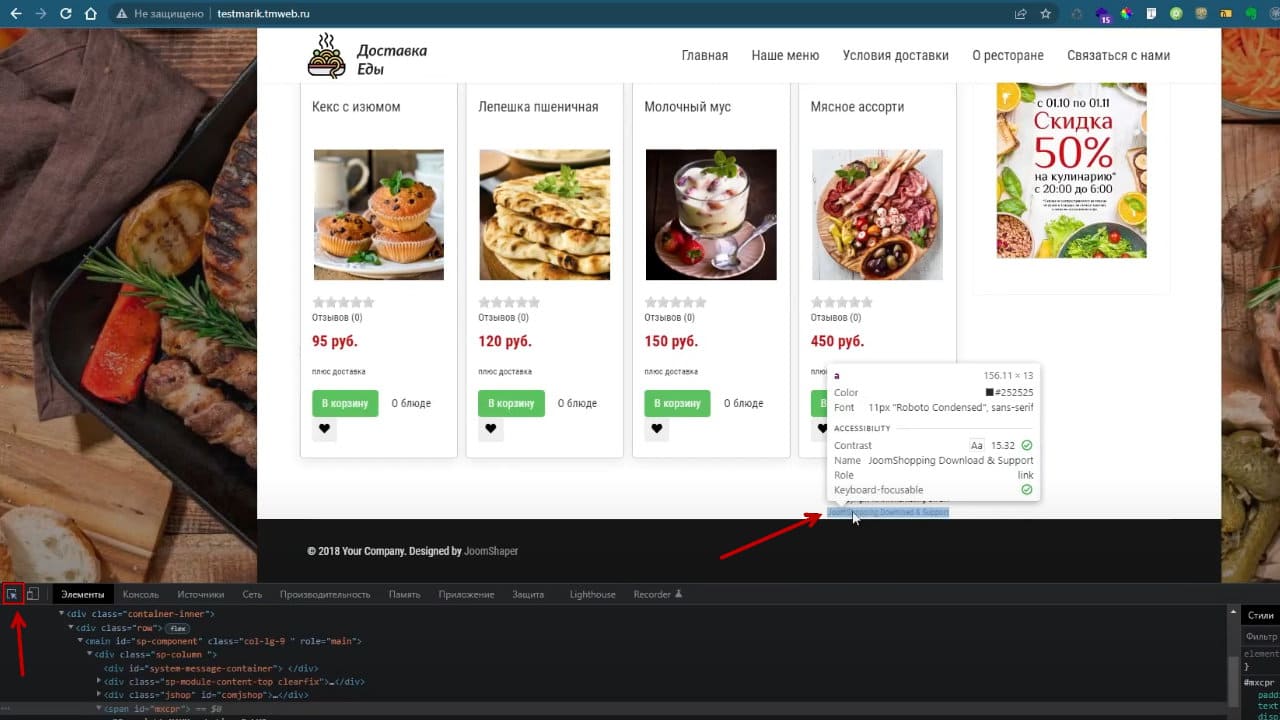Click the browser forward arrow
1280x720 pixels.
(40, 14)
